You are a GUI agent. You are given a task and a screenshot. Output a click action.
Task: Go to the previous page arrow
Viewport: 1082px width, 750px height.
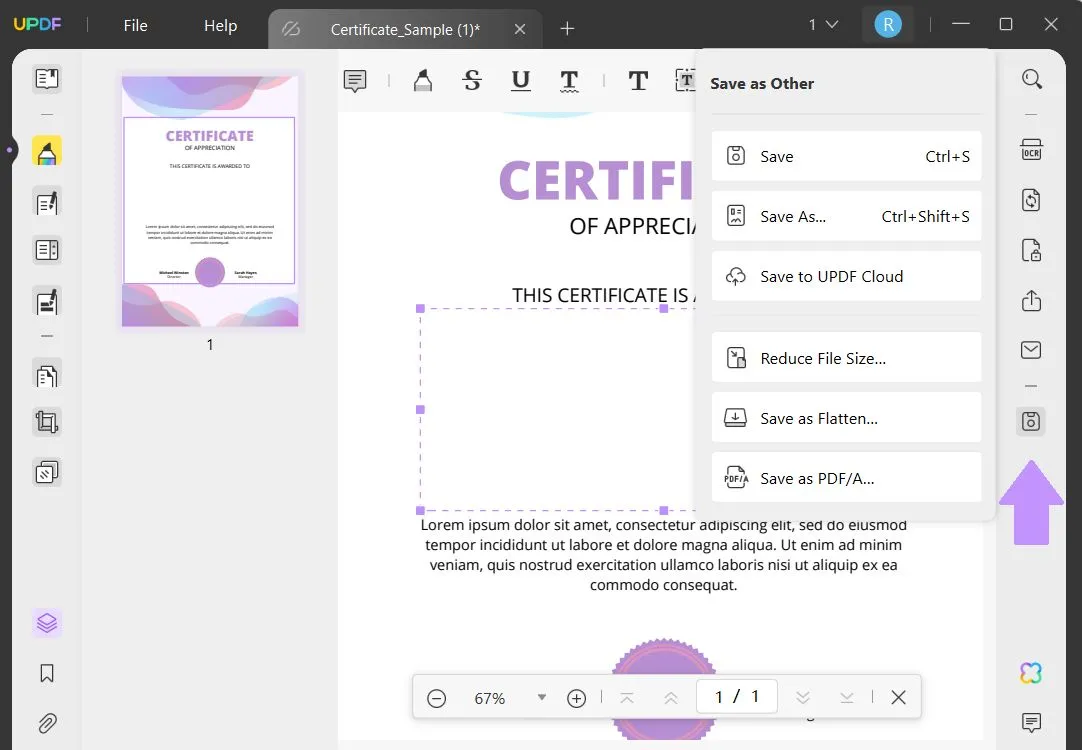point(671,698)
